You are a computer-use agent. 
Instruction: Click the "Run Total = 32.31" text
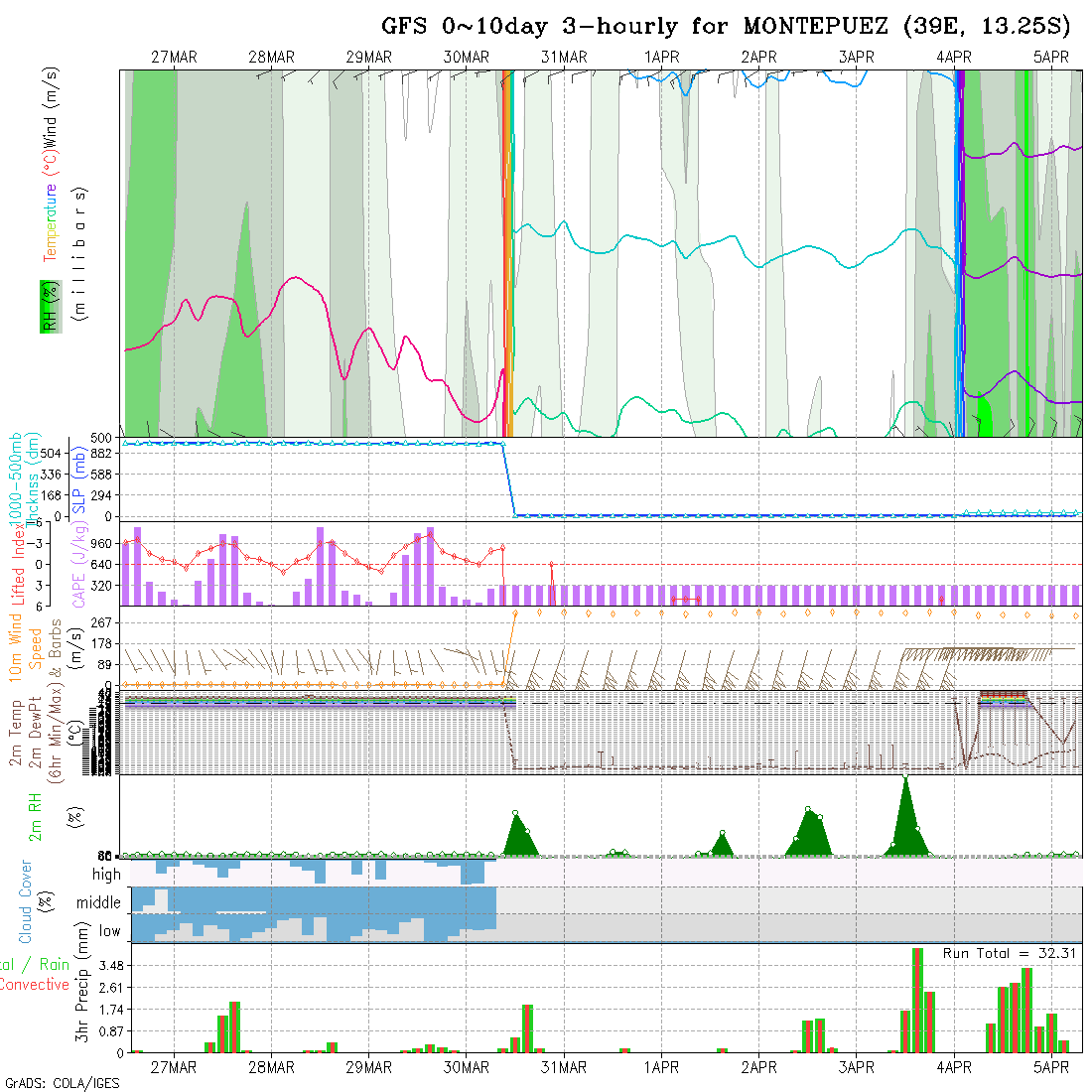coord(1007,953)
